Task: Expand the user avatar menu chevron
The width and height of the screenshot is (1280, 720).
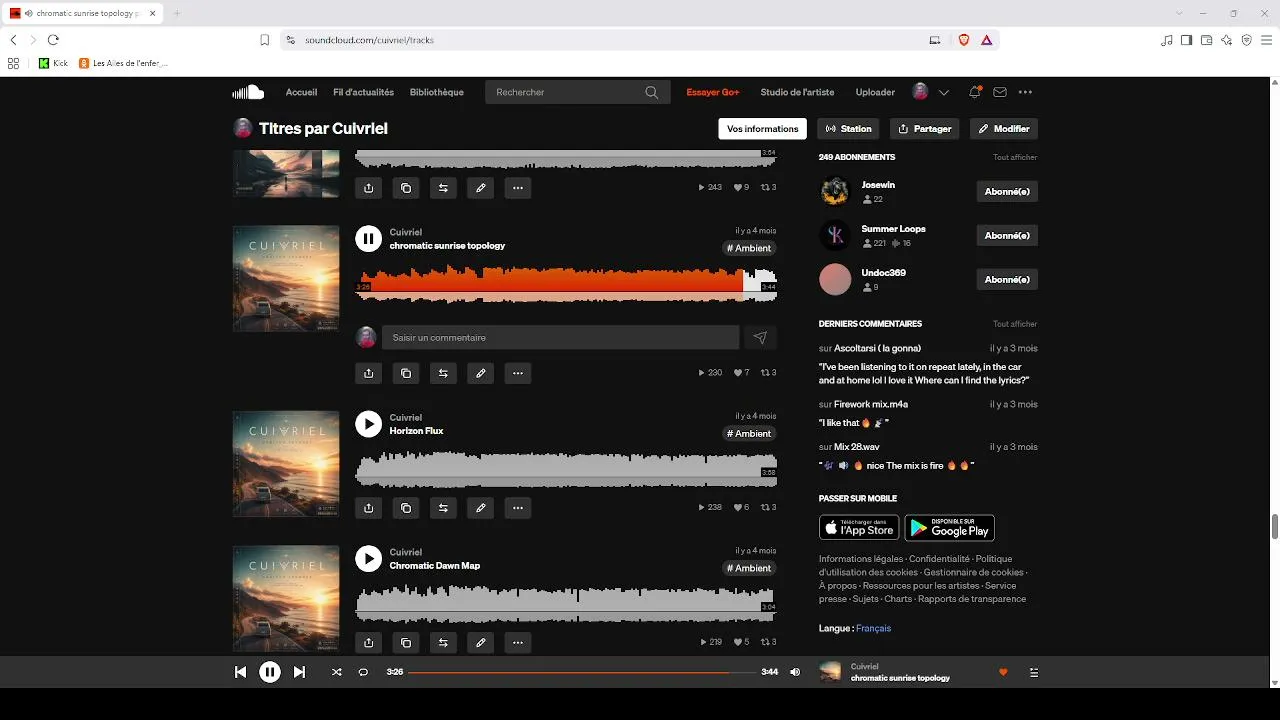Action: coord(944,92)
